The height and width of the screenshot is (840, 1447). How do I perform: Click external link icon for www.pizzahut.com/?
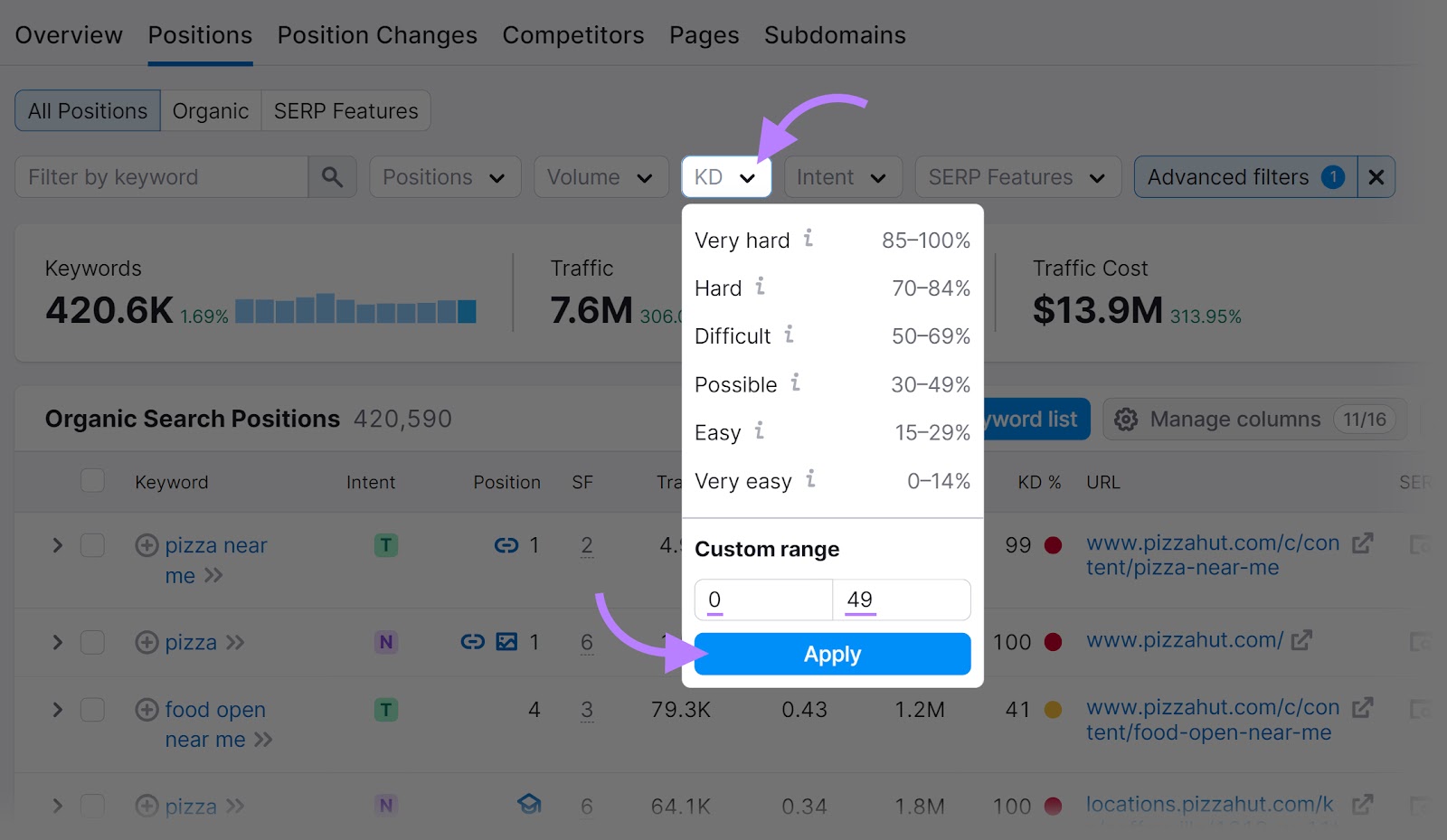pos(1301,640)
